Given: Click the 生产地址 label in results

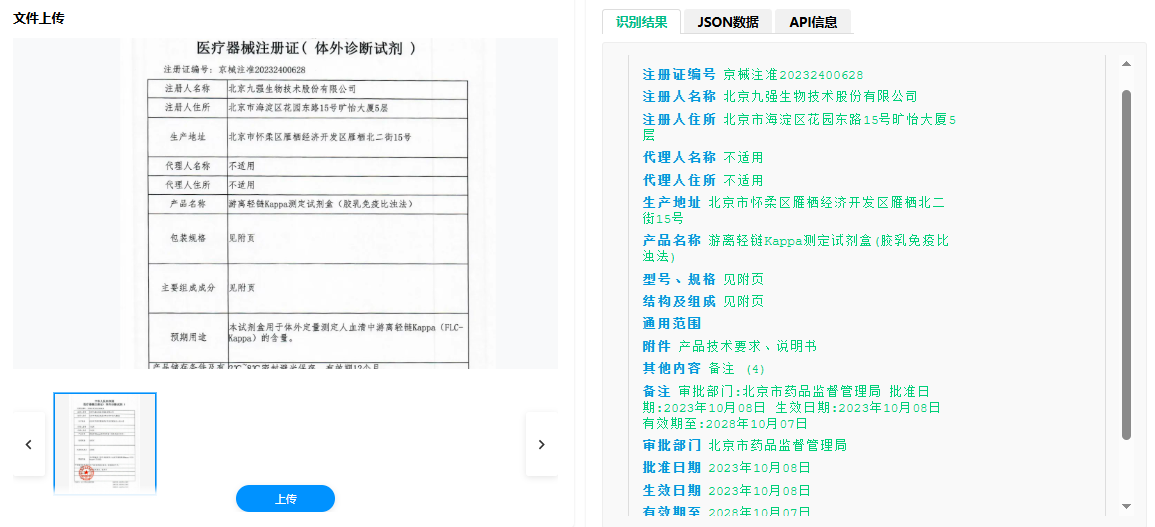Looking at the screenshot, I should point(672,203).
